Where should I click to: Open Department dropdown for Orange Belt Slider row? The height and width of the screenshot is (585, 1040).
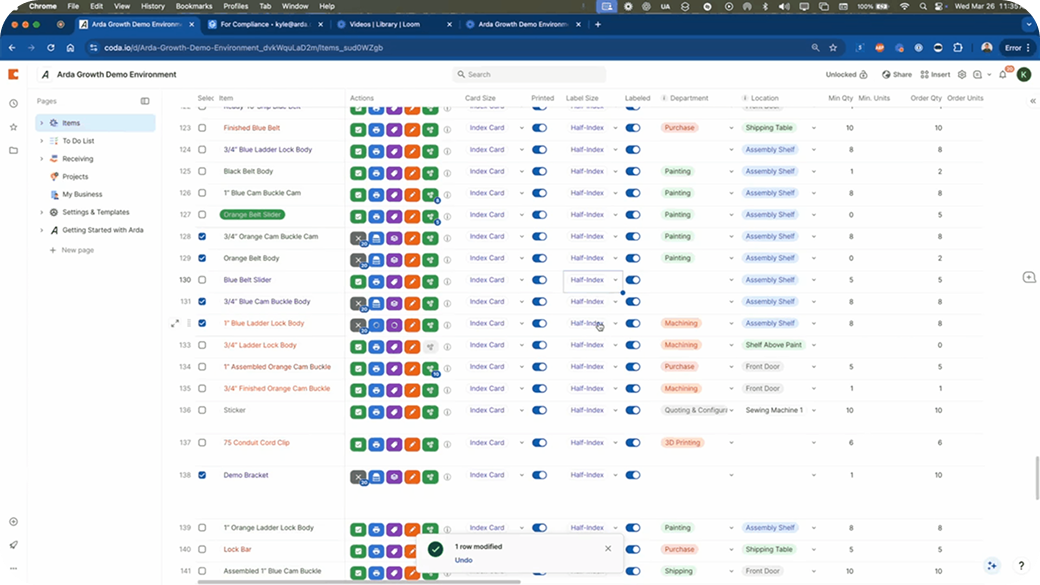pyautogui.click(x=731, y=215)
